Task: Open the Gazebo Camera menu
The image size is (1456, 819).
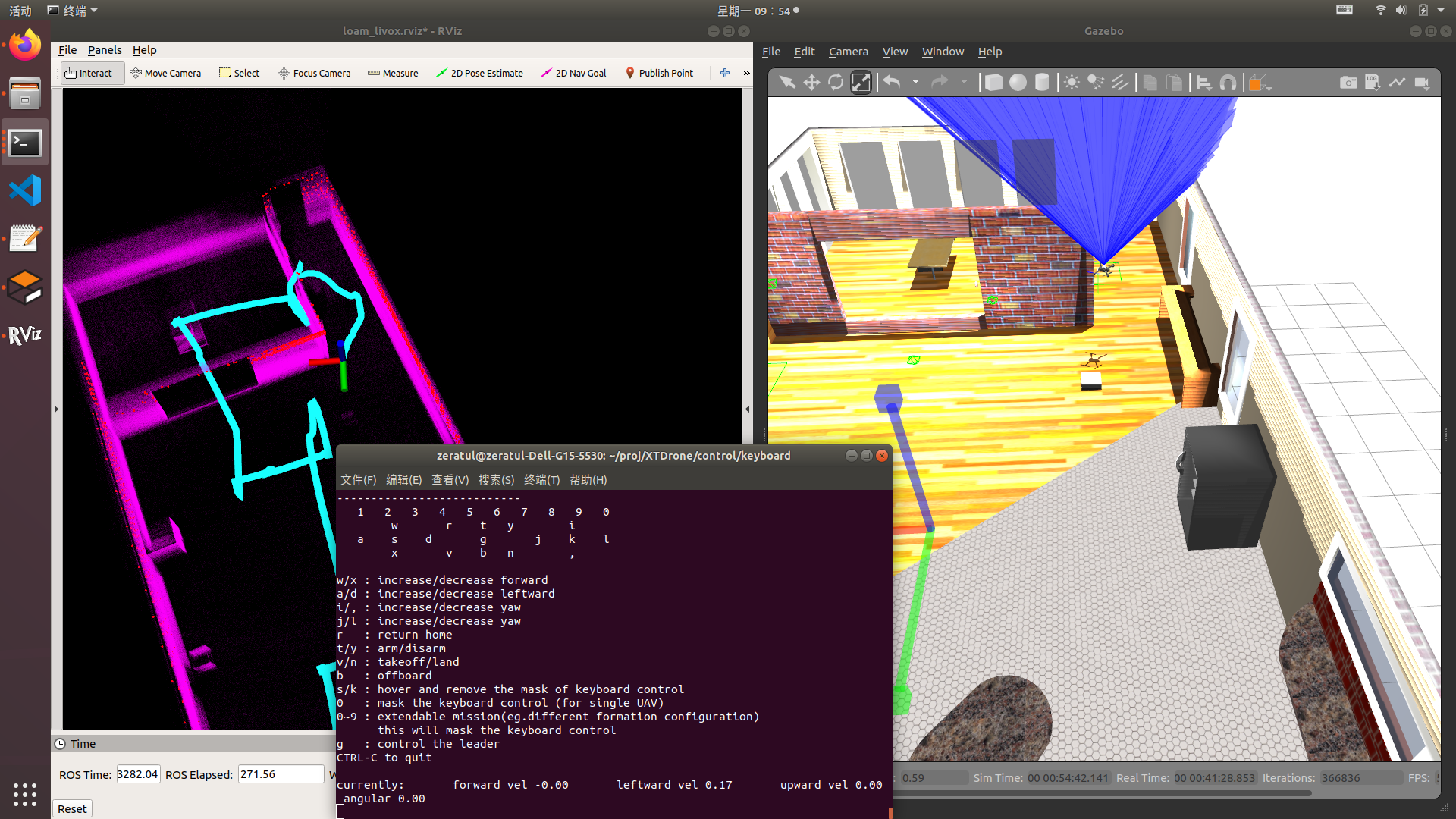Action: tap(848, 52)
